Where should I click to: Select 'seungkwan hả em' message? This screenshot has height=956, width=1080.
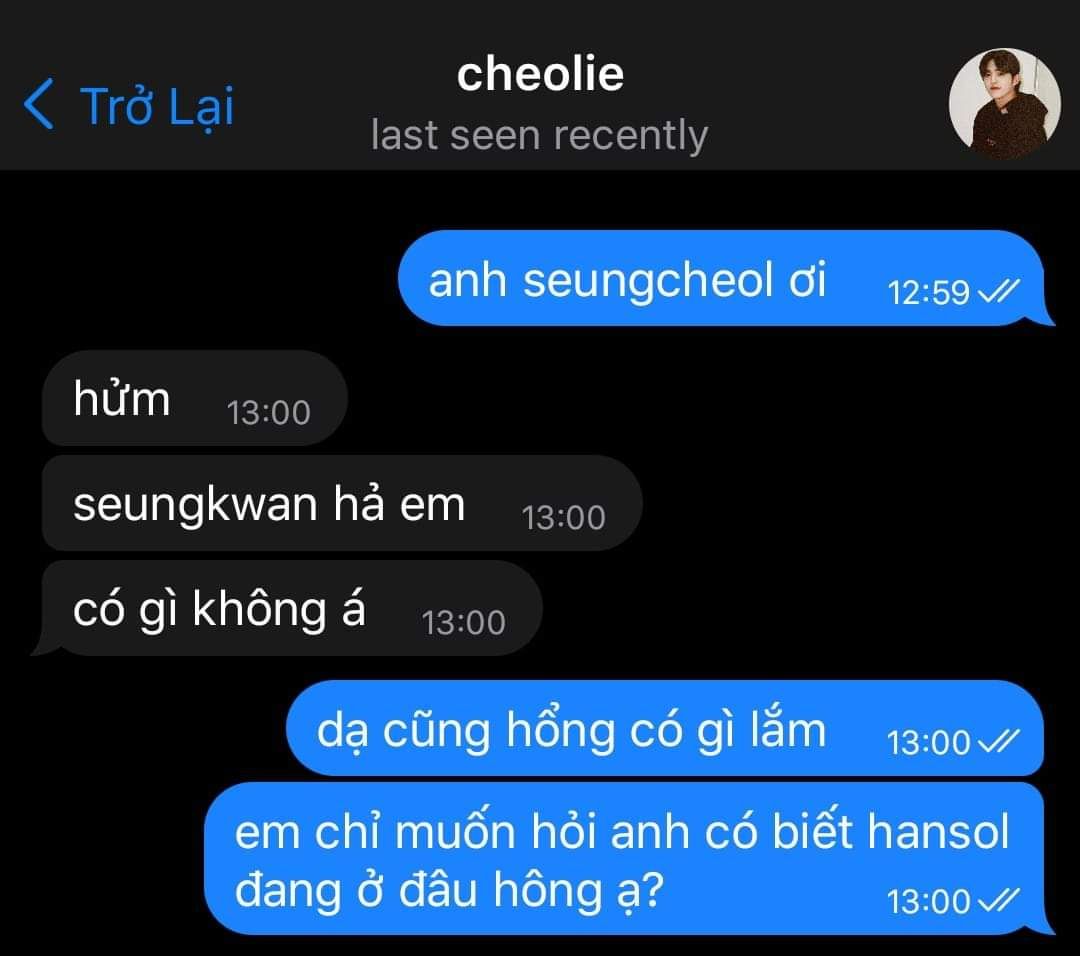342,503
